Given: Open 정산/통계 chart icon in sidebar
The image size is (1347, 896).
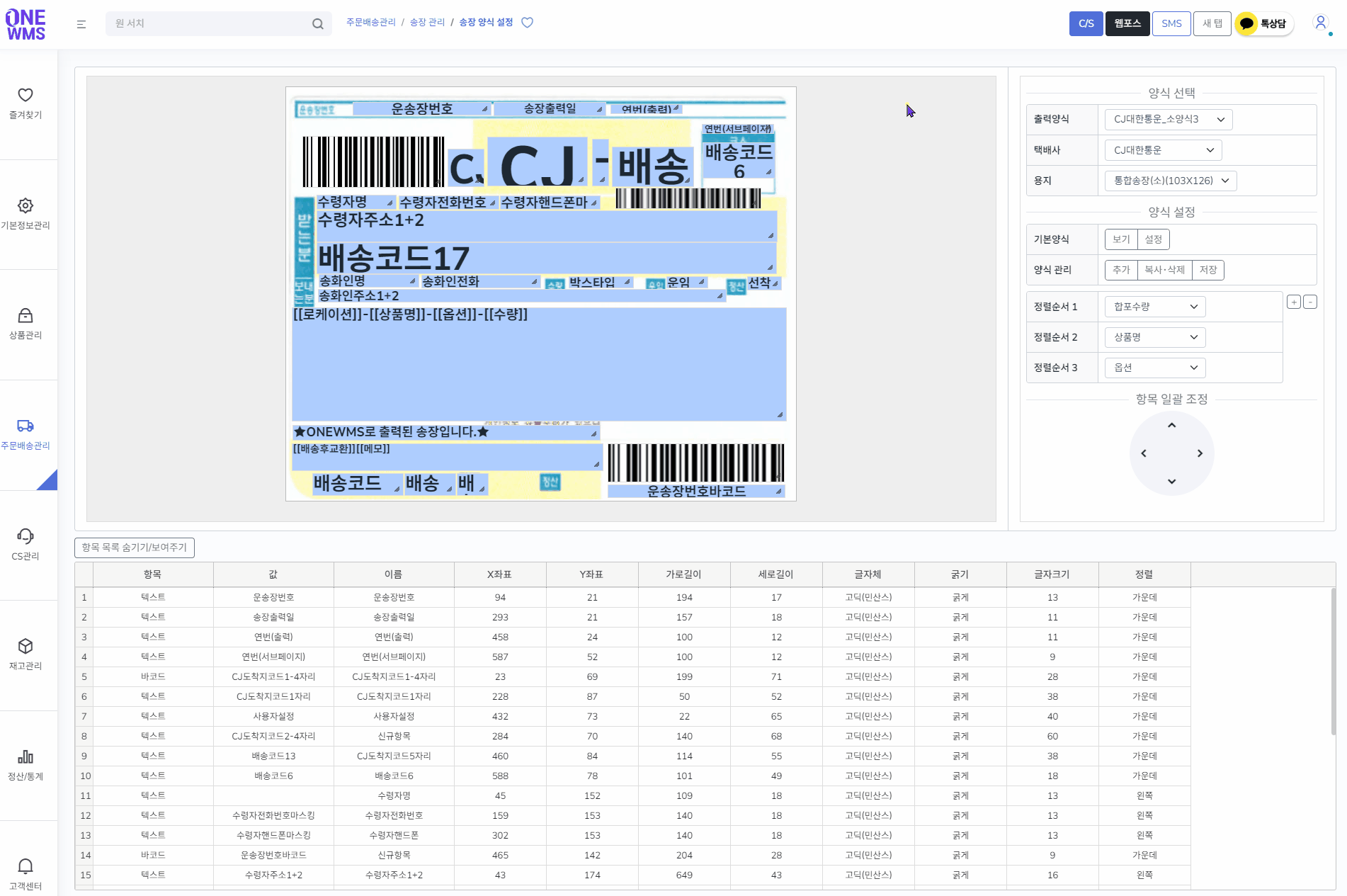Looking at the screenshot, I should coord(25,756).
